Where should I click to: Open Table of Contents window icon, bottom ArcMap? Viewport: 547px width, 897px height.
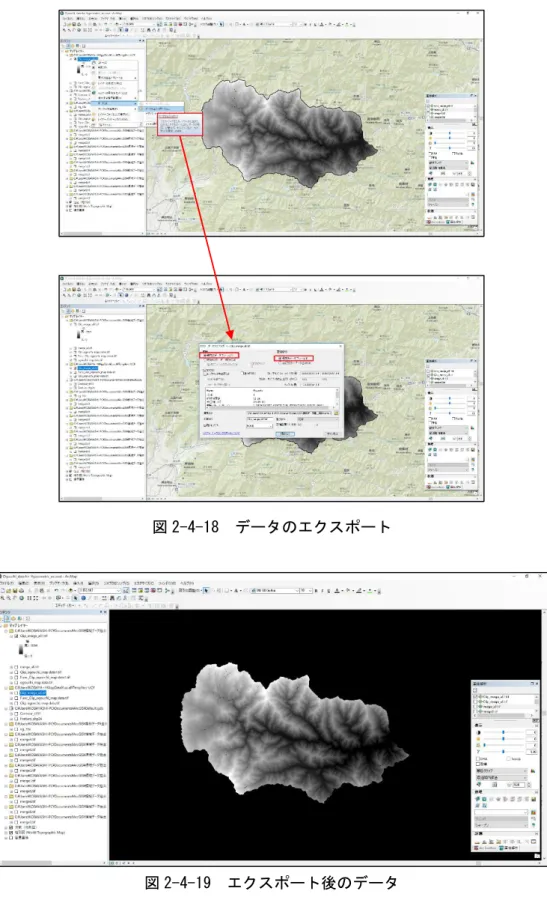[x=134, y=590]
